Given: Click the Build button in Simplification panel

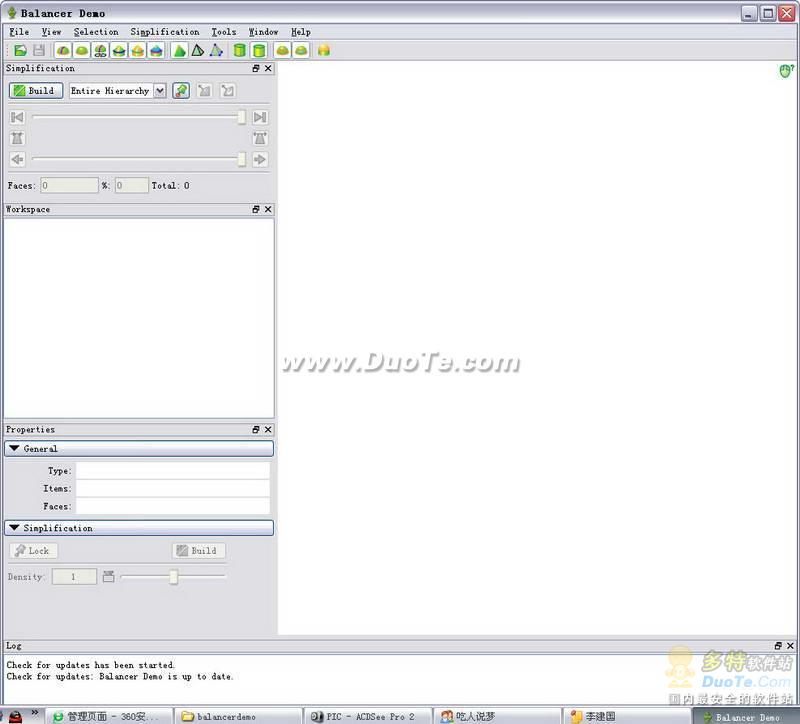Looking at the screenshot, I should tap(36, 90).
